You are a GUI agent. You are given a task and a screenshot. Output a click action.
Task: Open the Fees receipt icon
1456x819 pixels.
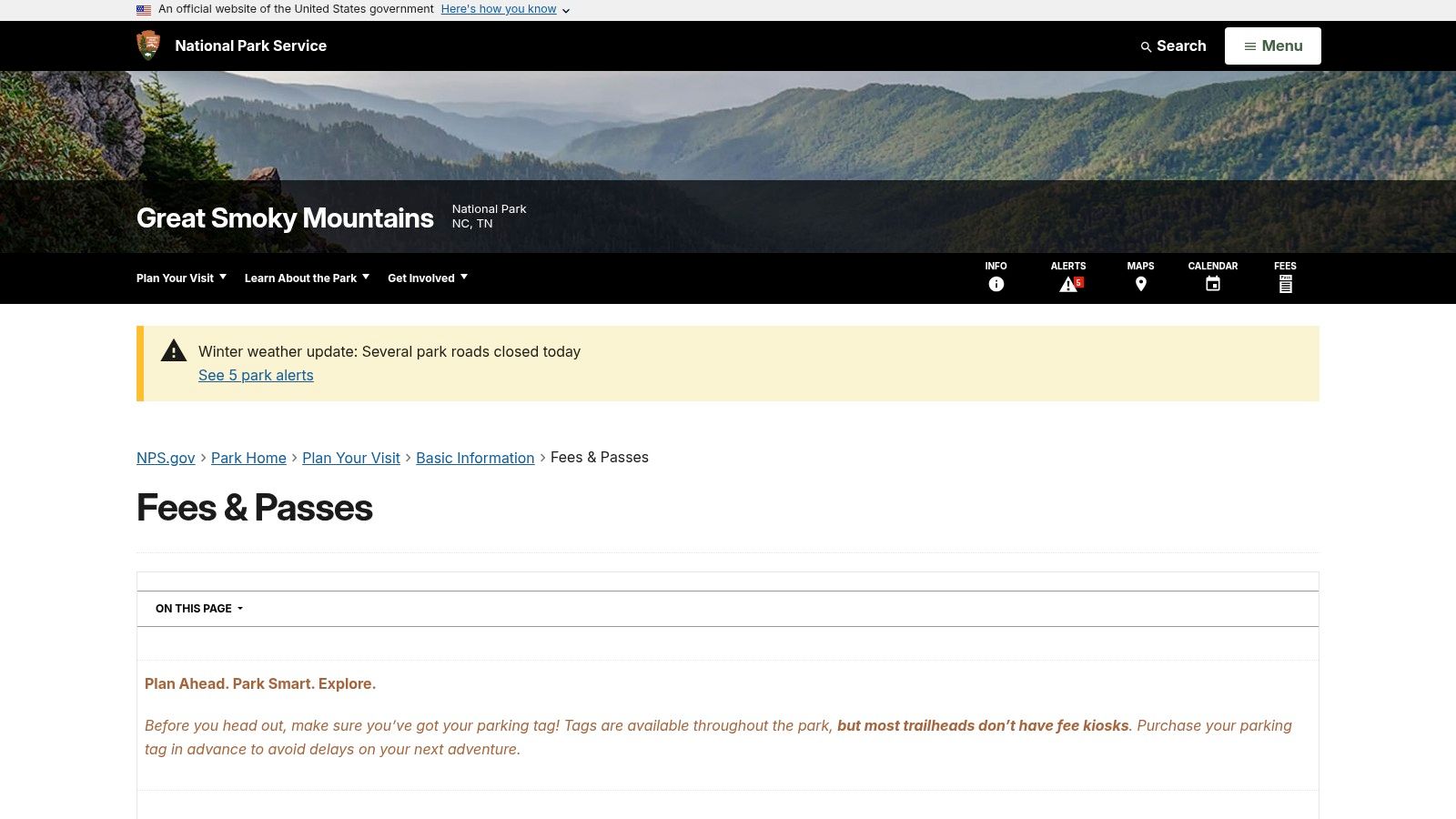tap(1285, 284)
